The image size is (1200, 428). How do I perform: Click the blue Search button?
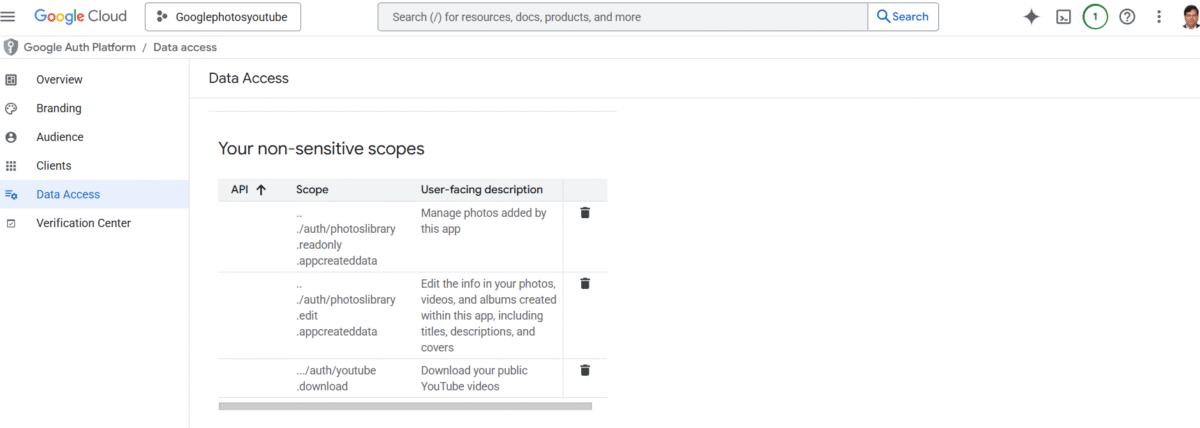pos(903,17)
